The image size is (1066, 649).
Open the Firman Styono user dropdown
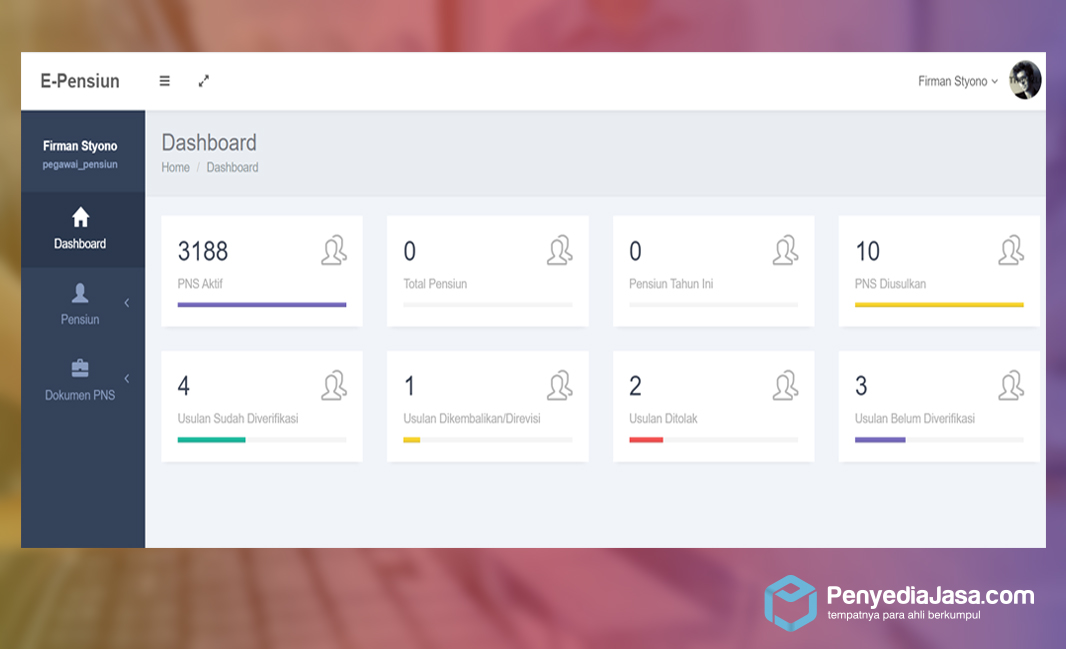[958, 82]
